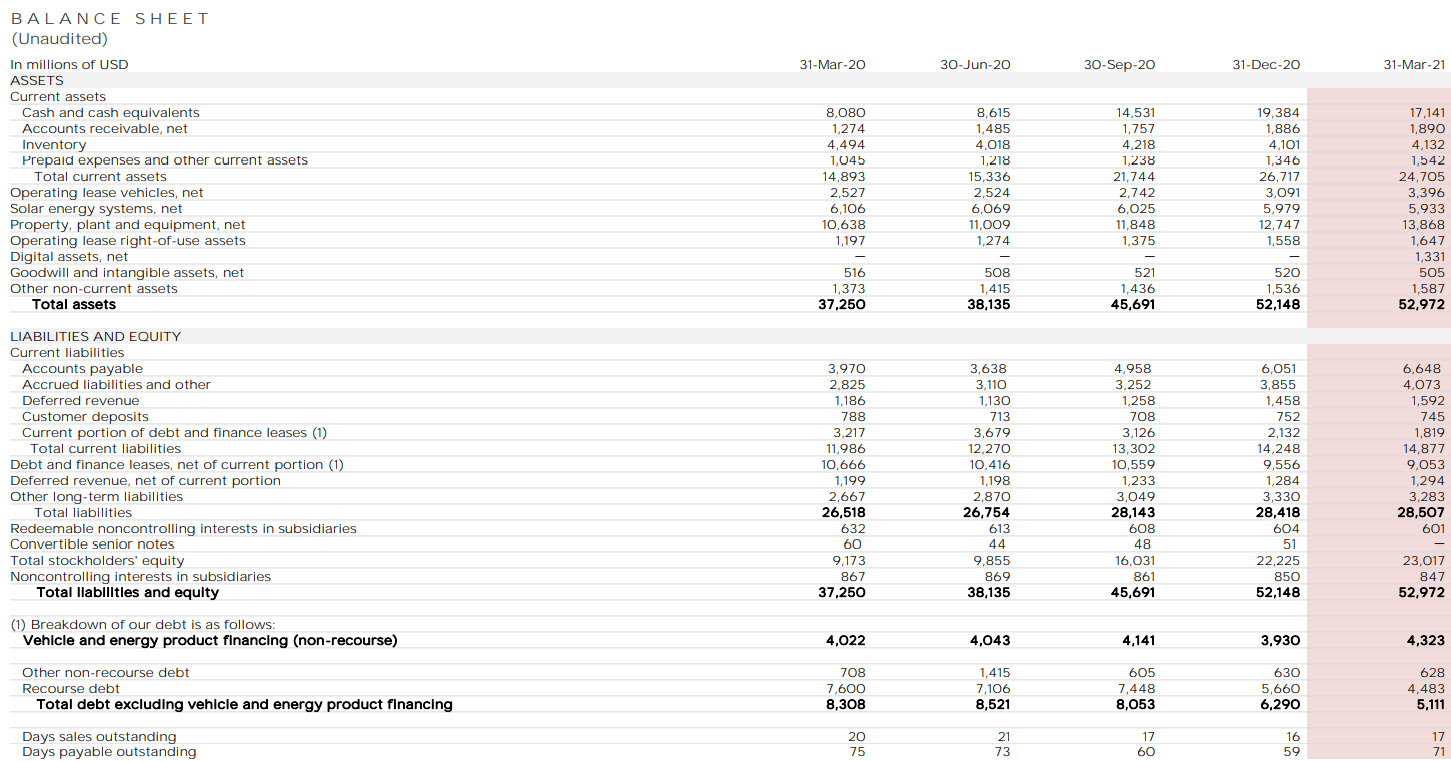Image resolution: width=1451 pixels, height=762 pixels.
Task: Click the 'Total stockholders' equity' label
Action: [x=97, y=560]
